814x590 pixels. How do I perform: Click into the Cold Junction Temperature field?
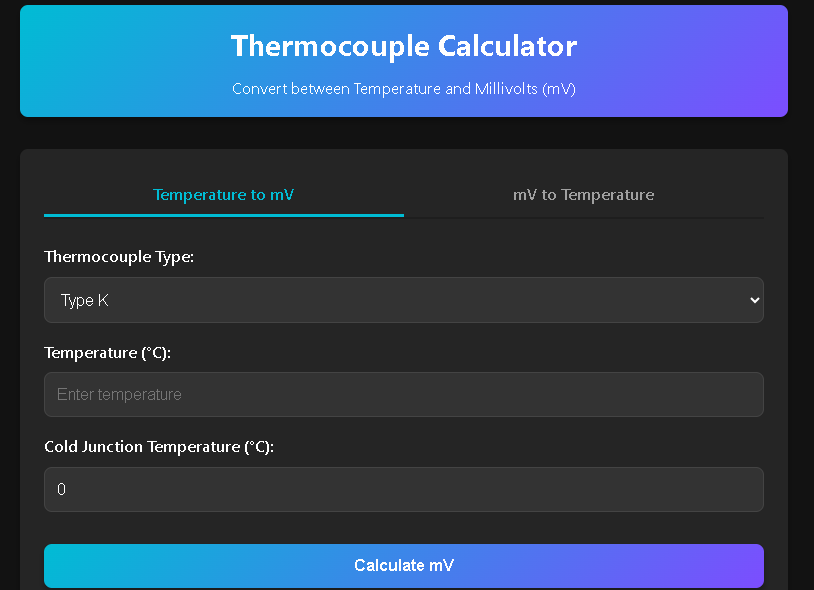(403, 489)
